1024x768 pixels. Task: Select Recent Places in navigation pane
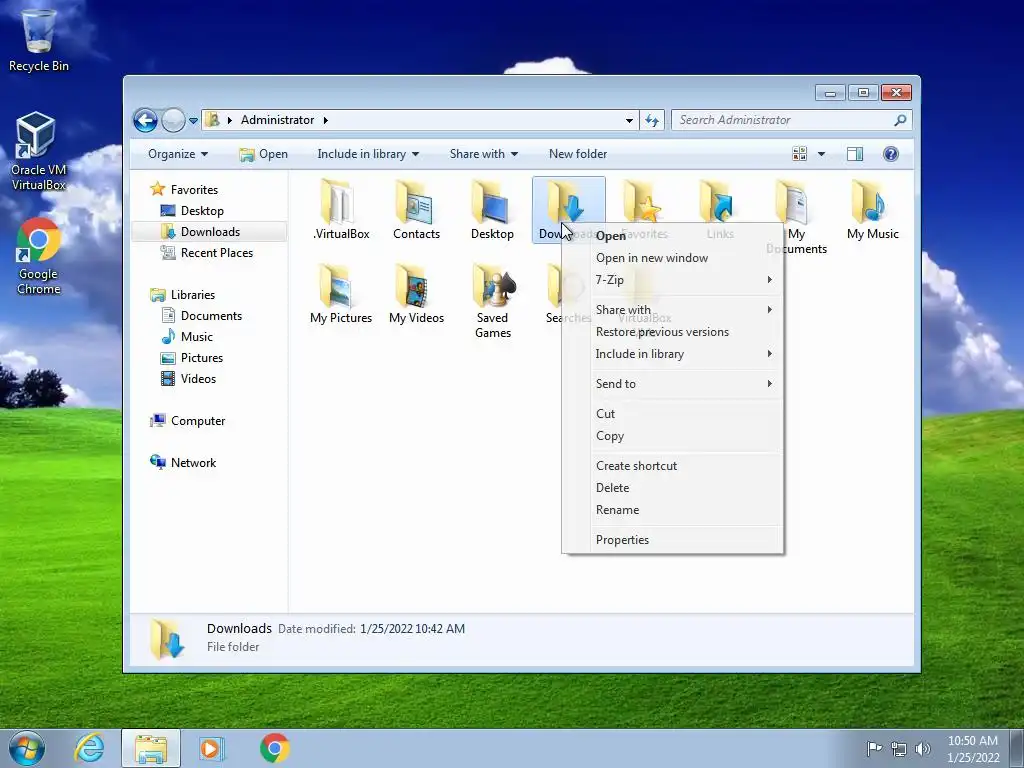206,253
